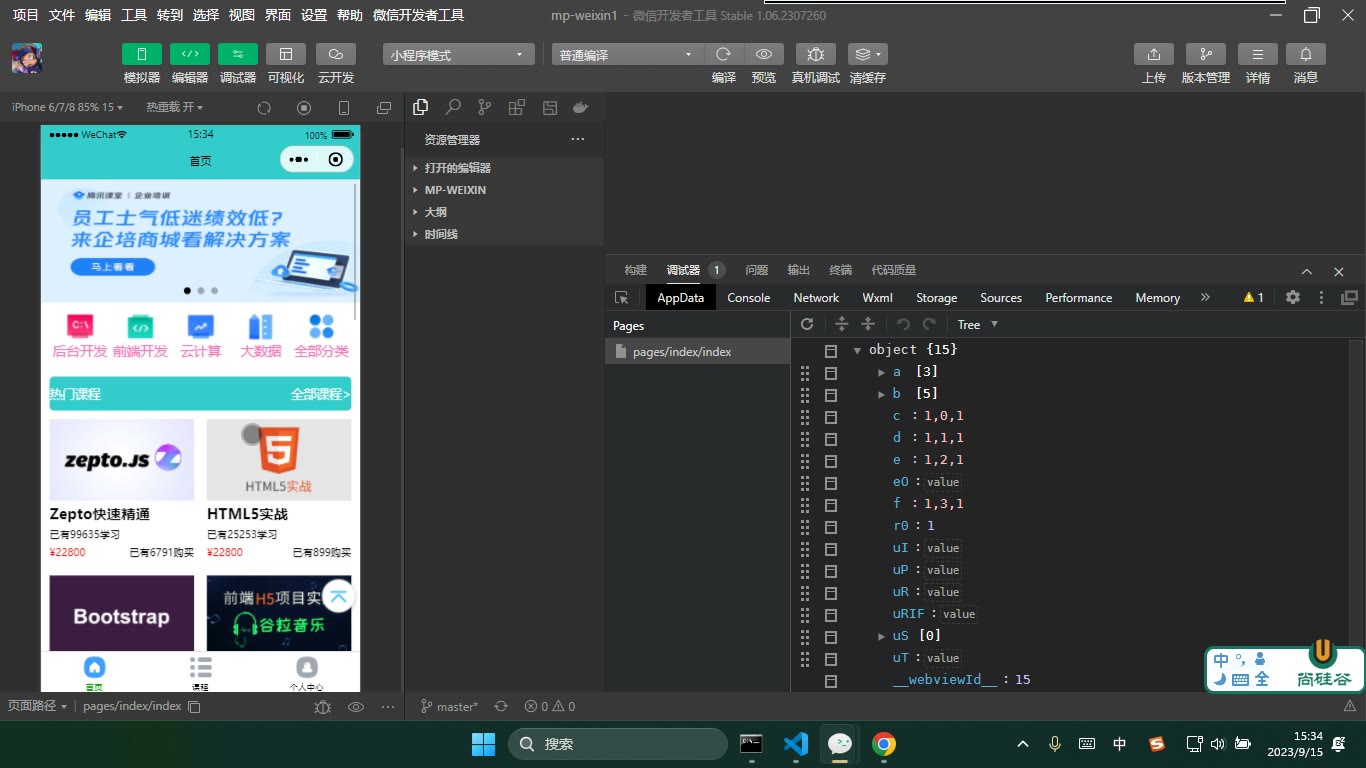
Task: Click the 编译 compile refresh icon
Action: (724, 54)
